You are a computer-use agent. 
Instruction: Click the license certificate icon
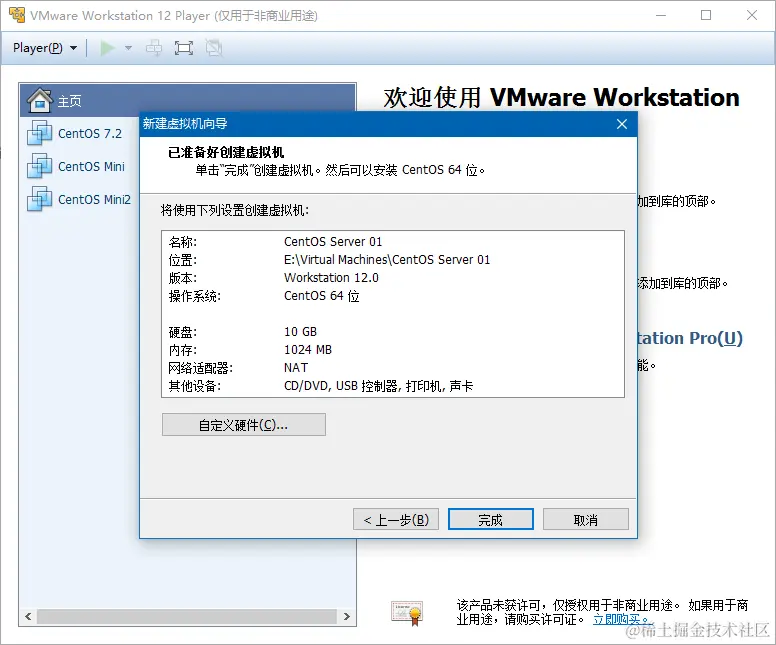(x=407, y=613)
